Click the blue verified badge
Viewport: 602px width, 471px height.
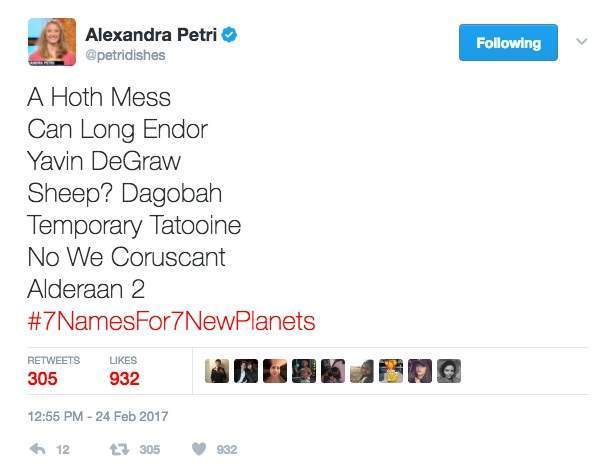coord(229,36)
